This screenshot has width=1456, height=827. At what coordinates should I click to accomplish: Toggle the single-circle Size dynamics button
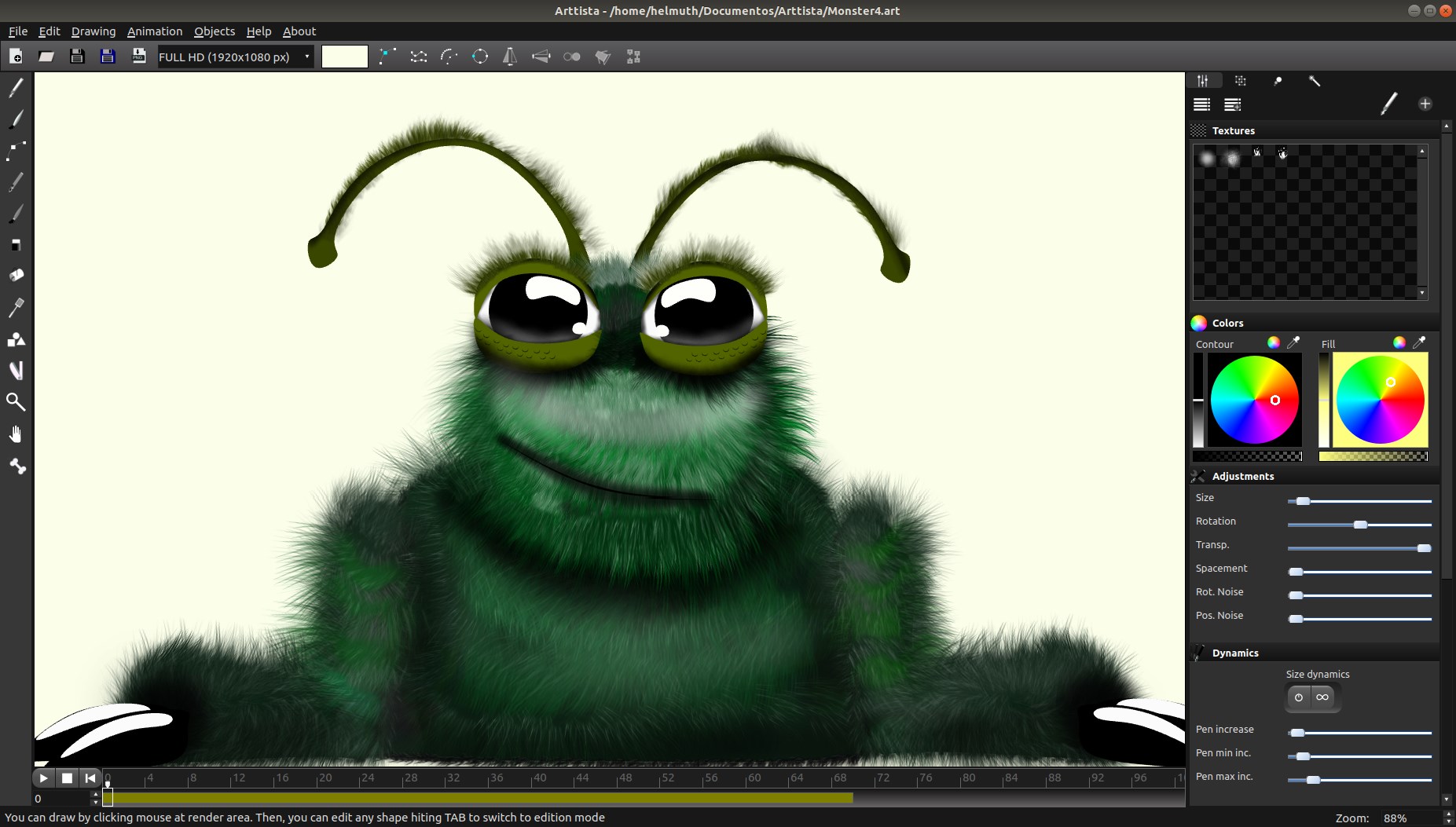1299,697
